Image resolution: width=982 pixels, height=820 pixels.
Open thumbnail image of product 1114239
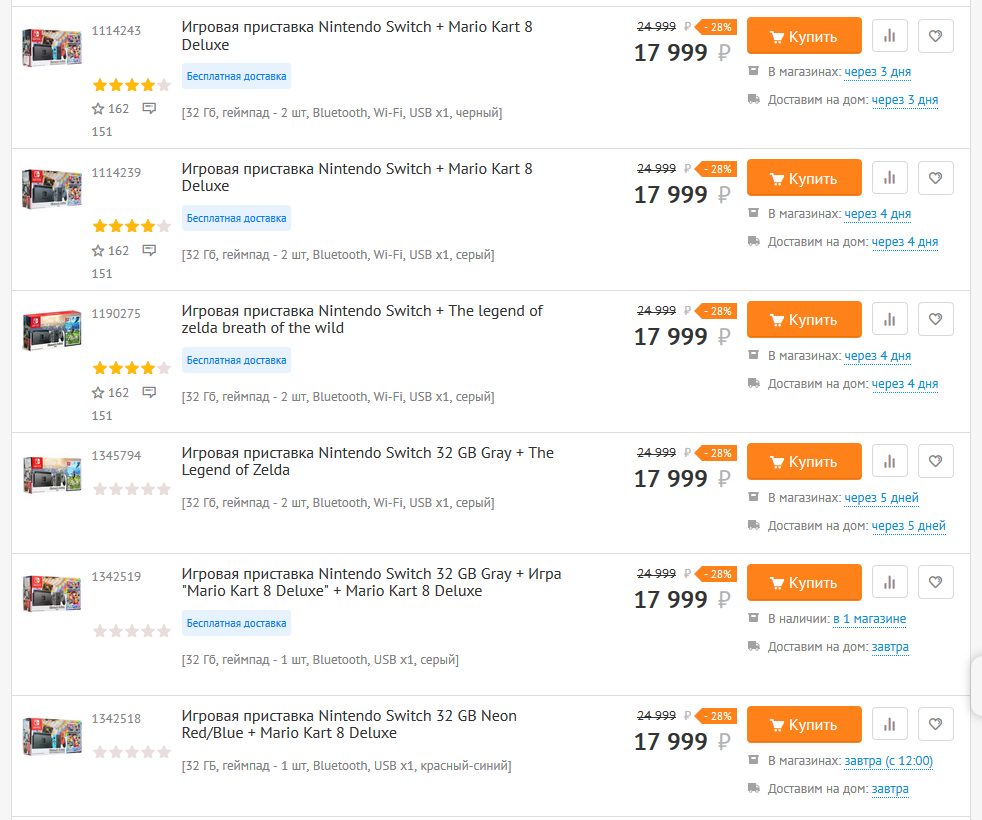click(52, 189)
